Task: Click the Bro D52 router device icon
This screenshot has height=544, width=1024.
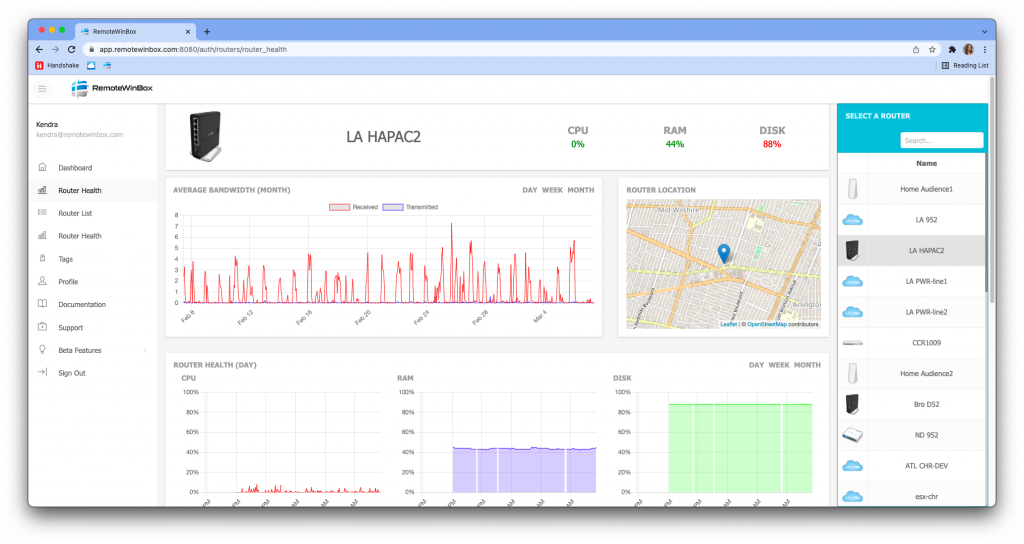Action: coord(853,404)
